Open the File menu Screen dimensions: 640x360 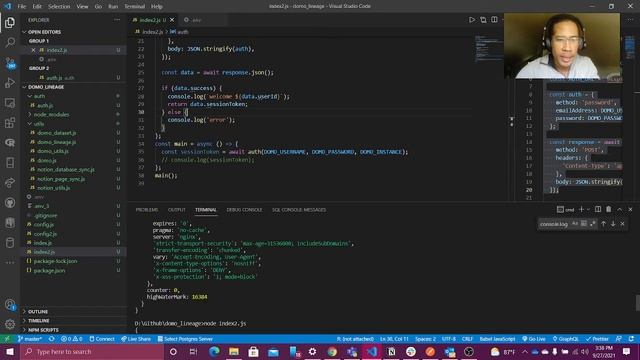point(22,7)
